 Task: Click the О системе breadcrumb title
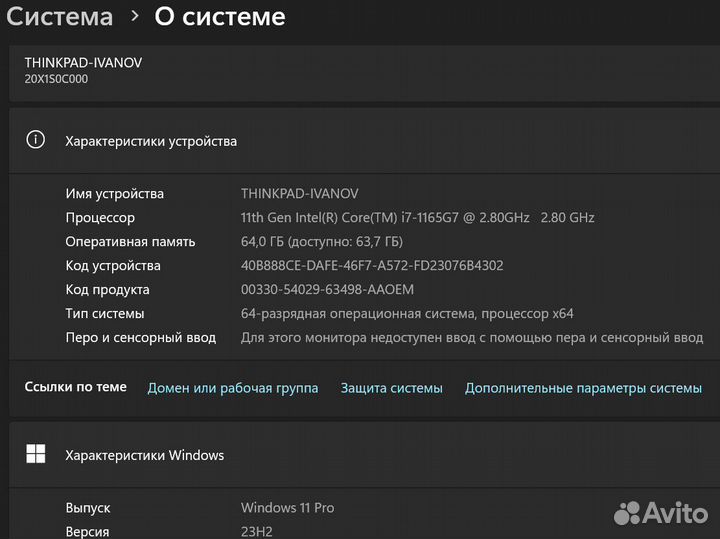219,17
